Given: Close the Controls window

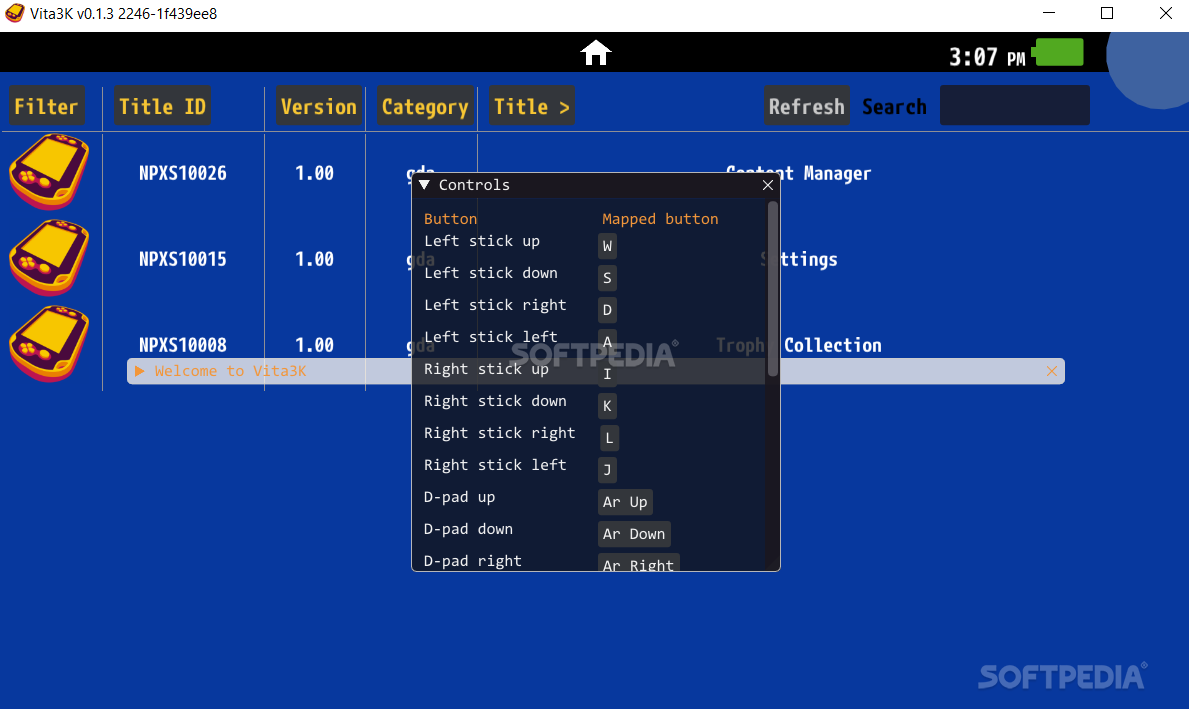Looking at the screenshot, I should pyautogui.click(x=767, y=185).
